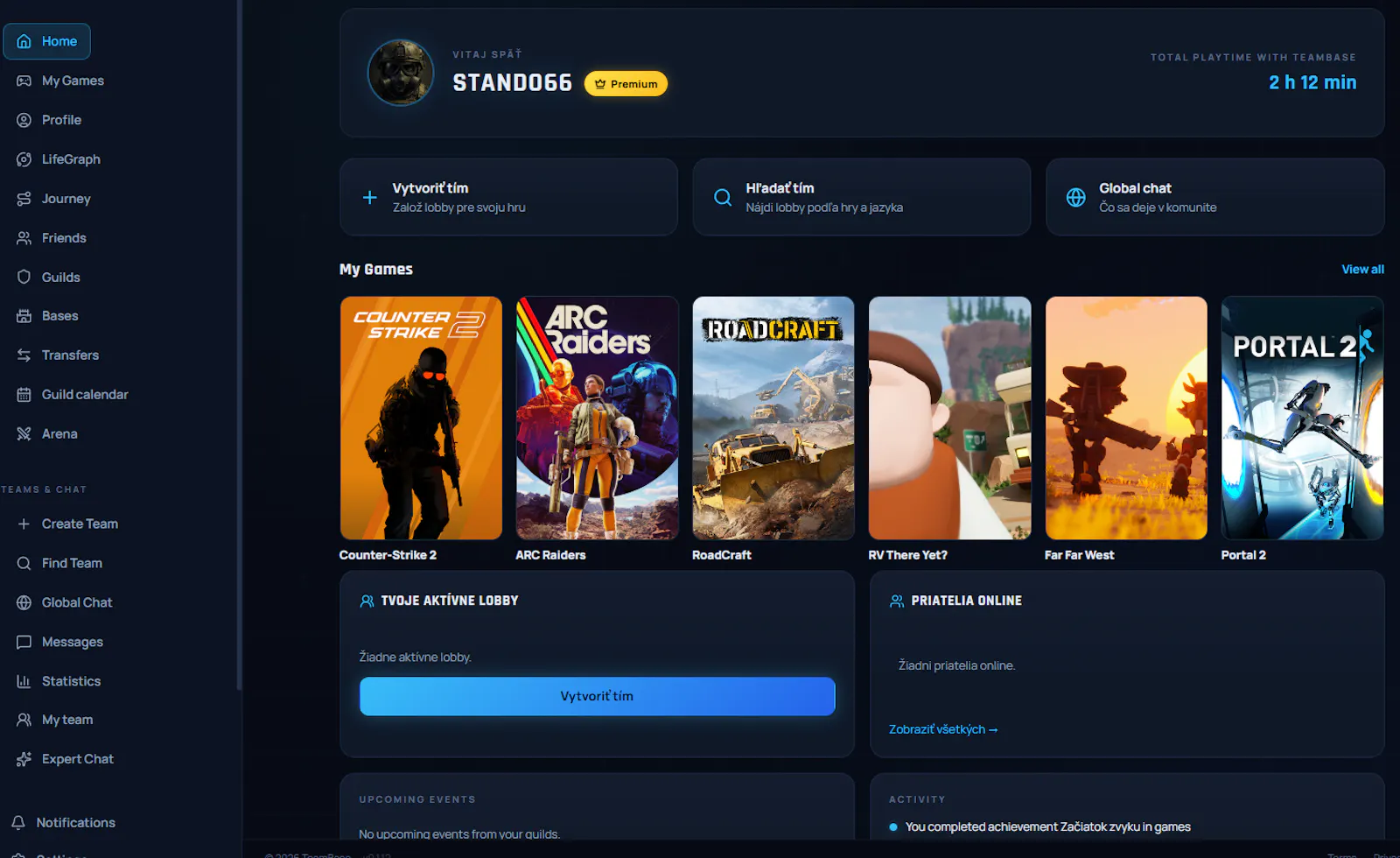Open the Home menu item

point(47,41)
